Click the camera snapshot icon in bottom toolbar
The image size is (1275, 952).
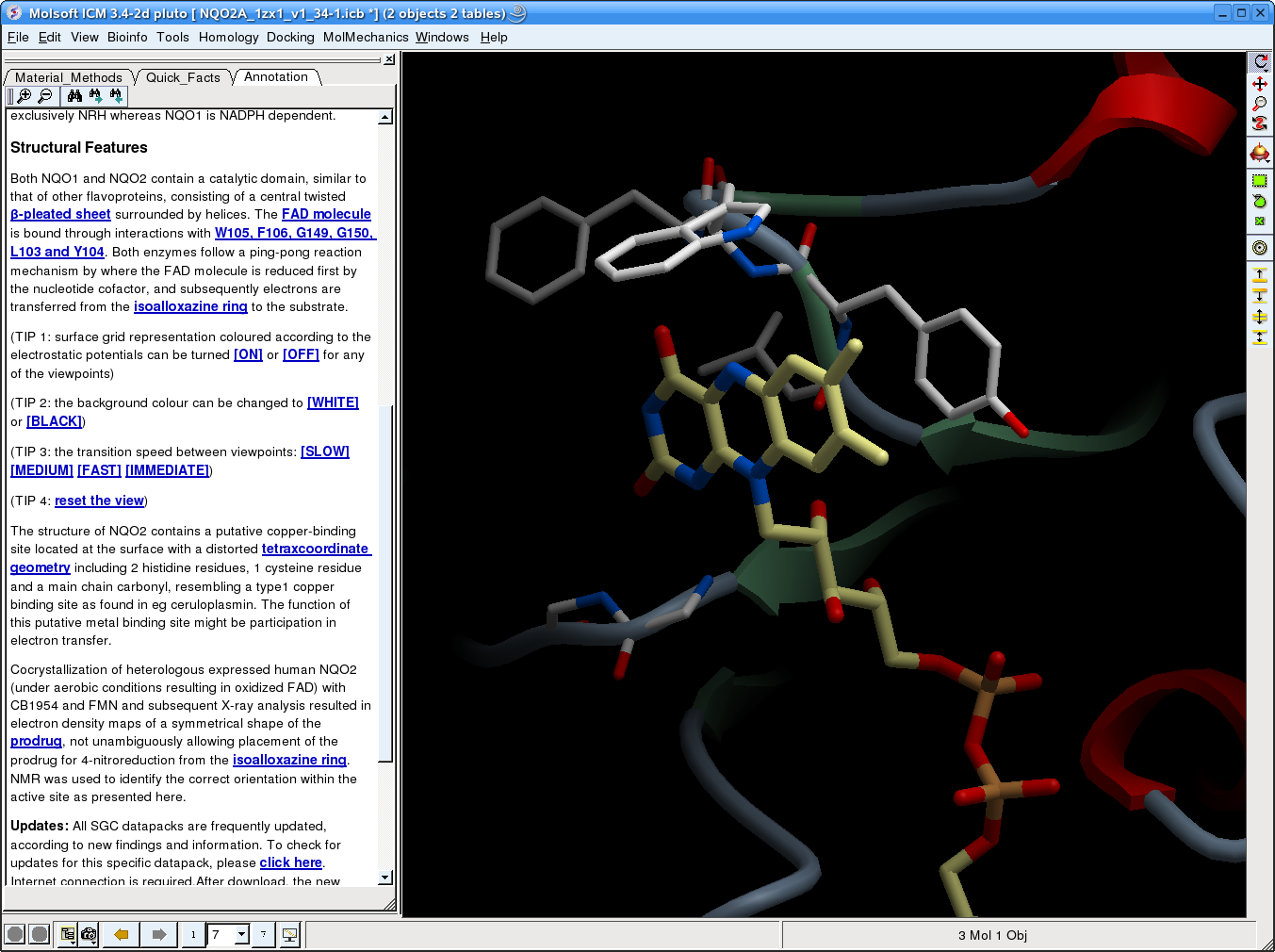pyautogui.click(x=89, y=934)
